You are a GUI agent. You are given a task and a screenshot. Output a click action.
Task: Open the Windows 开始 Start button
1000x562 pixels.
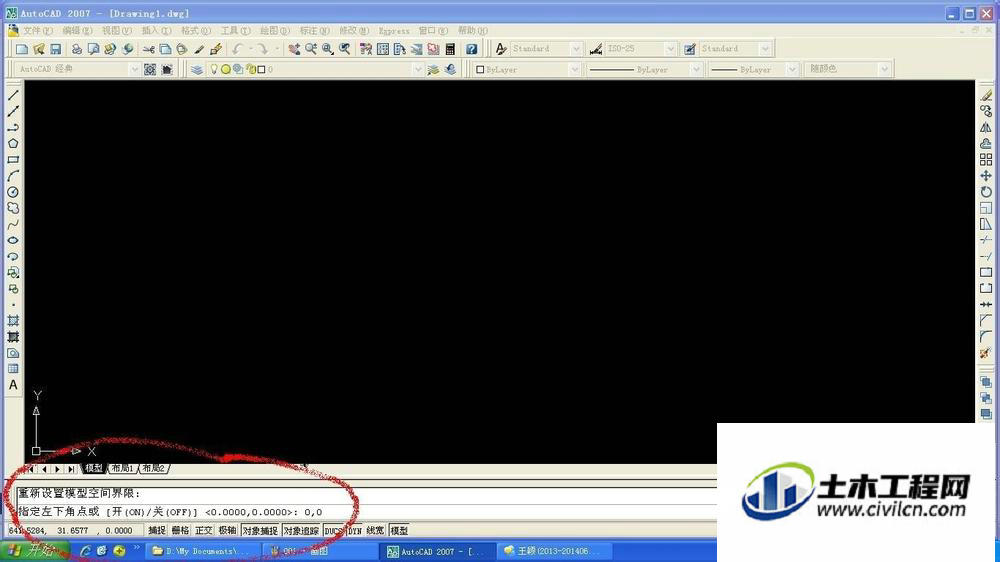pyautogui.click(x=34, y=551)
